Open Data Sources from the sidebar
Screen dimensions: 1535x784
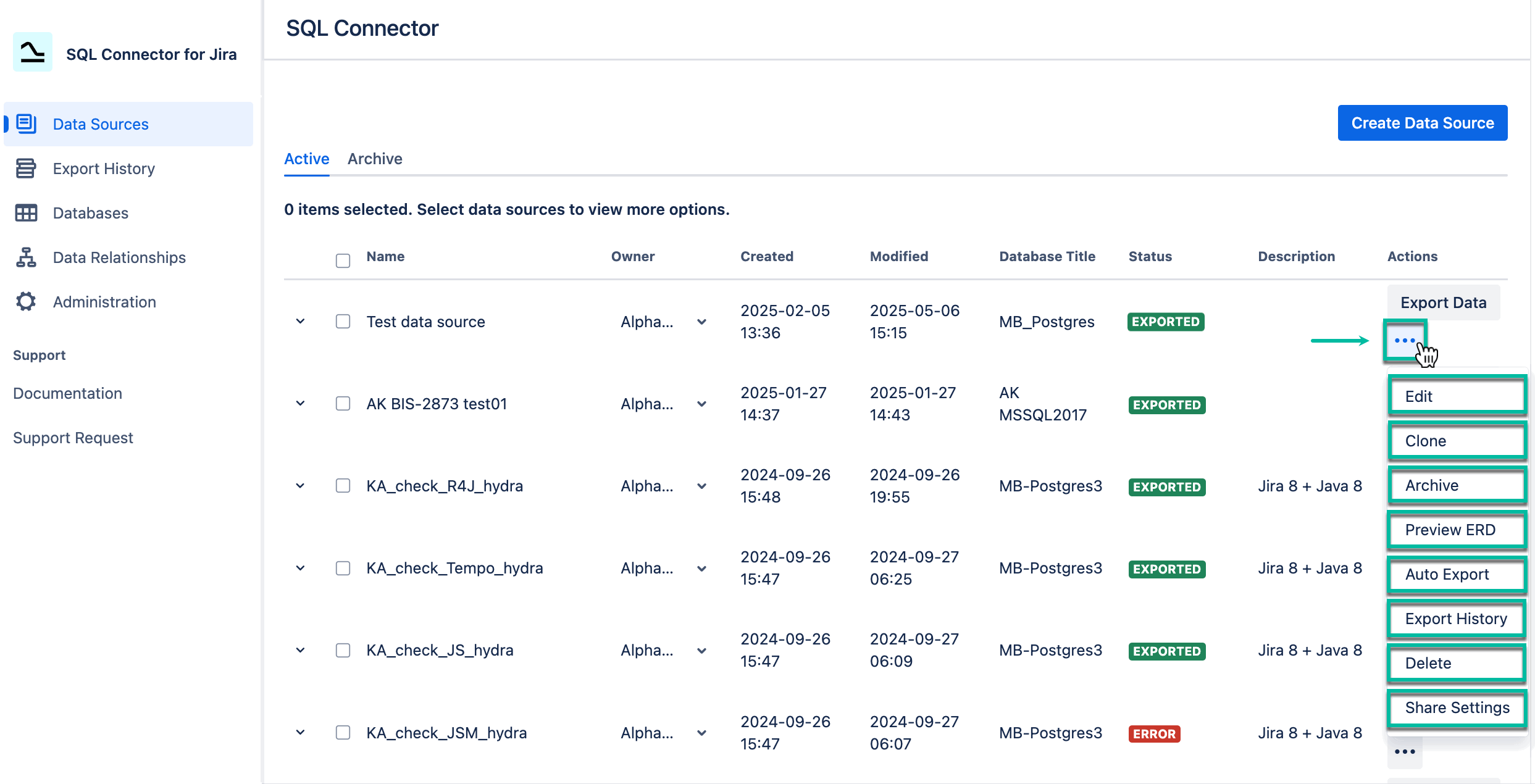[x=100, y=123]
